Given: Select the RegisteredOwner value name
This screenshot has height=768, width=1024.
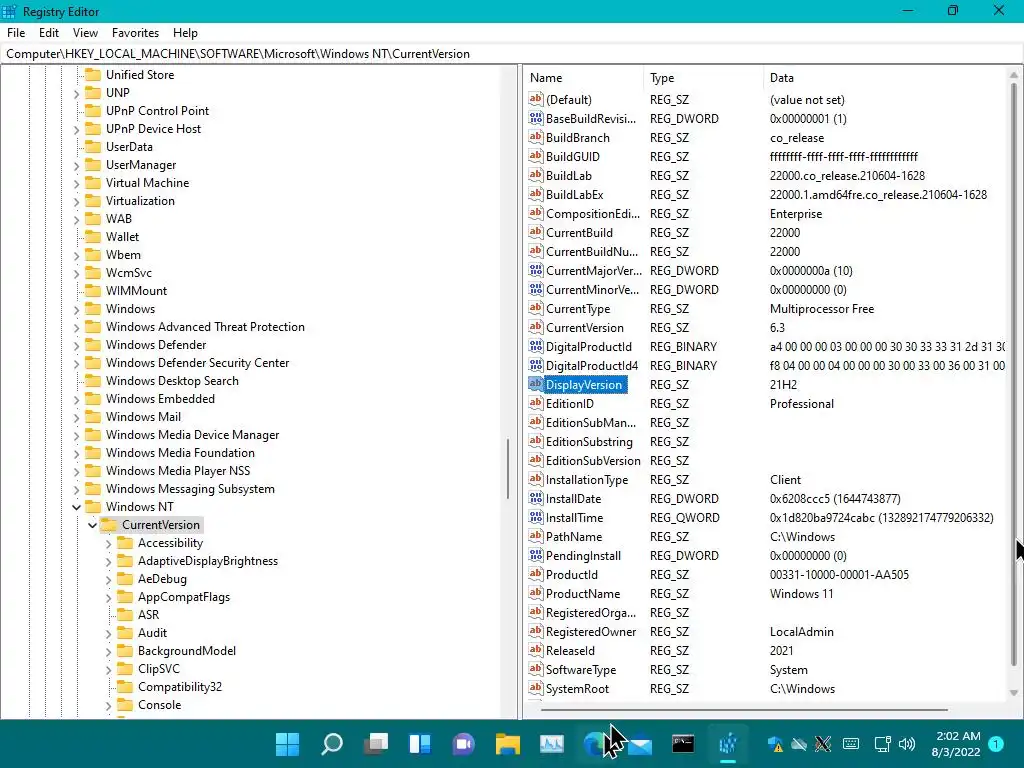Looking at the screenshot, I should coord(591,632).
